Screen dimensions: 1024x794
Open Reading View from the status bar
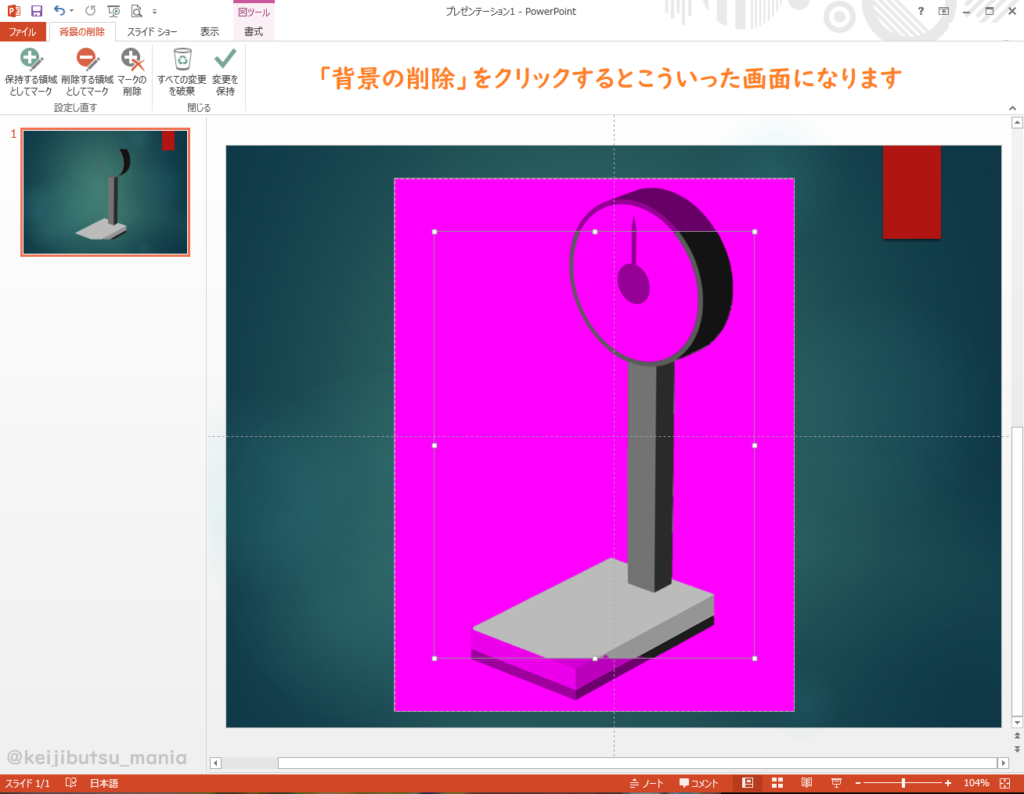[806, 782]
